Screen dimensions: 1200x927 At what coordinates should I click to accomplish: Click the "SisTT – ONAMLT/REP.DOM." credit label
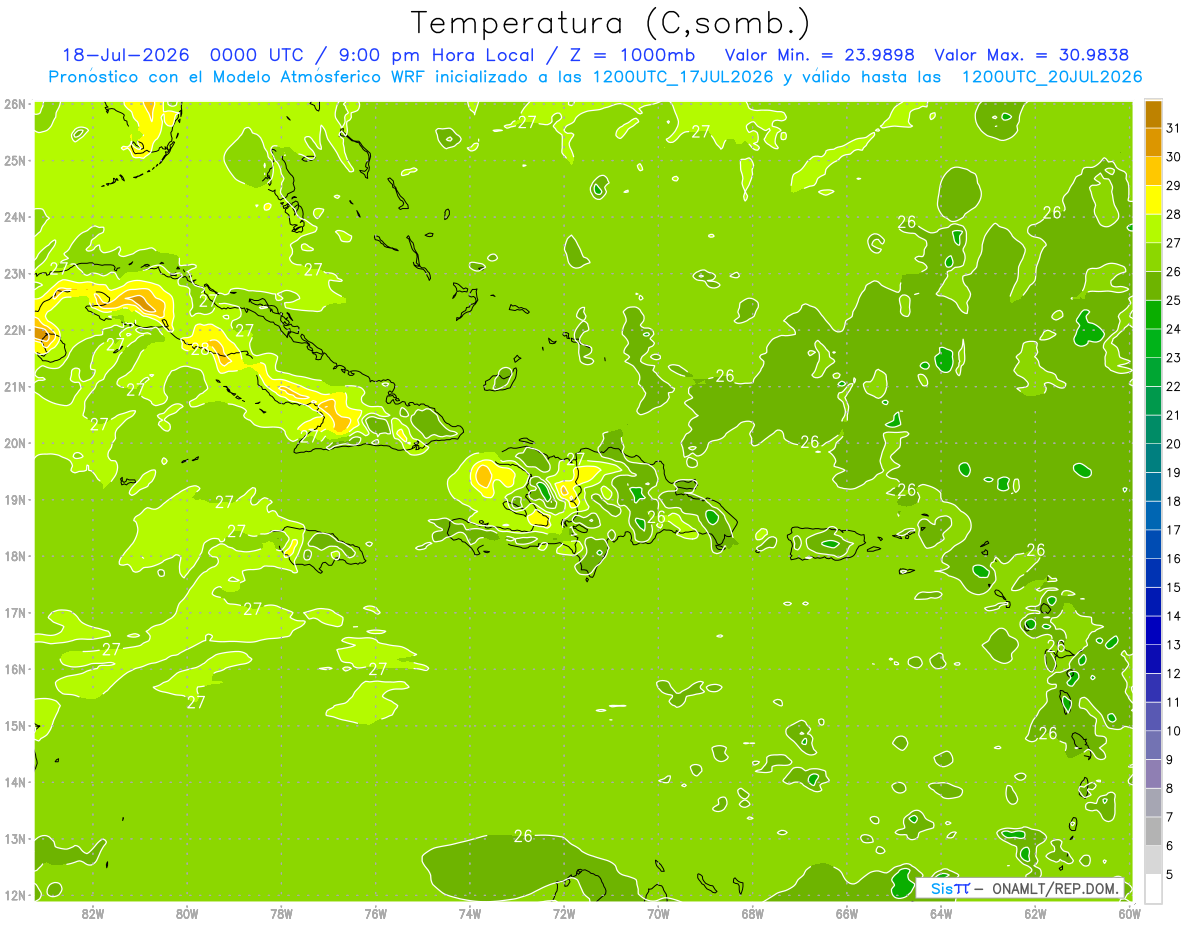coord(1018,888)
